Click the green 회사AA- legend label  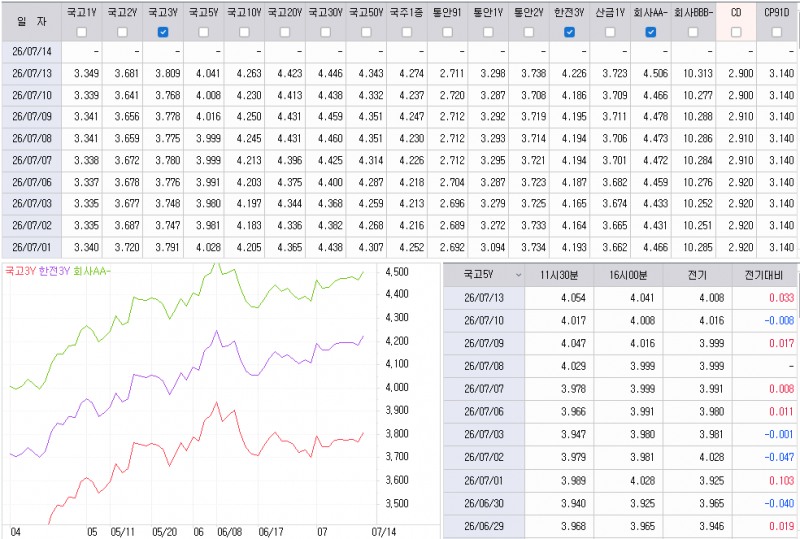(x=92, y=271)
